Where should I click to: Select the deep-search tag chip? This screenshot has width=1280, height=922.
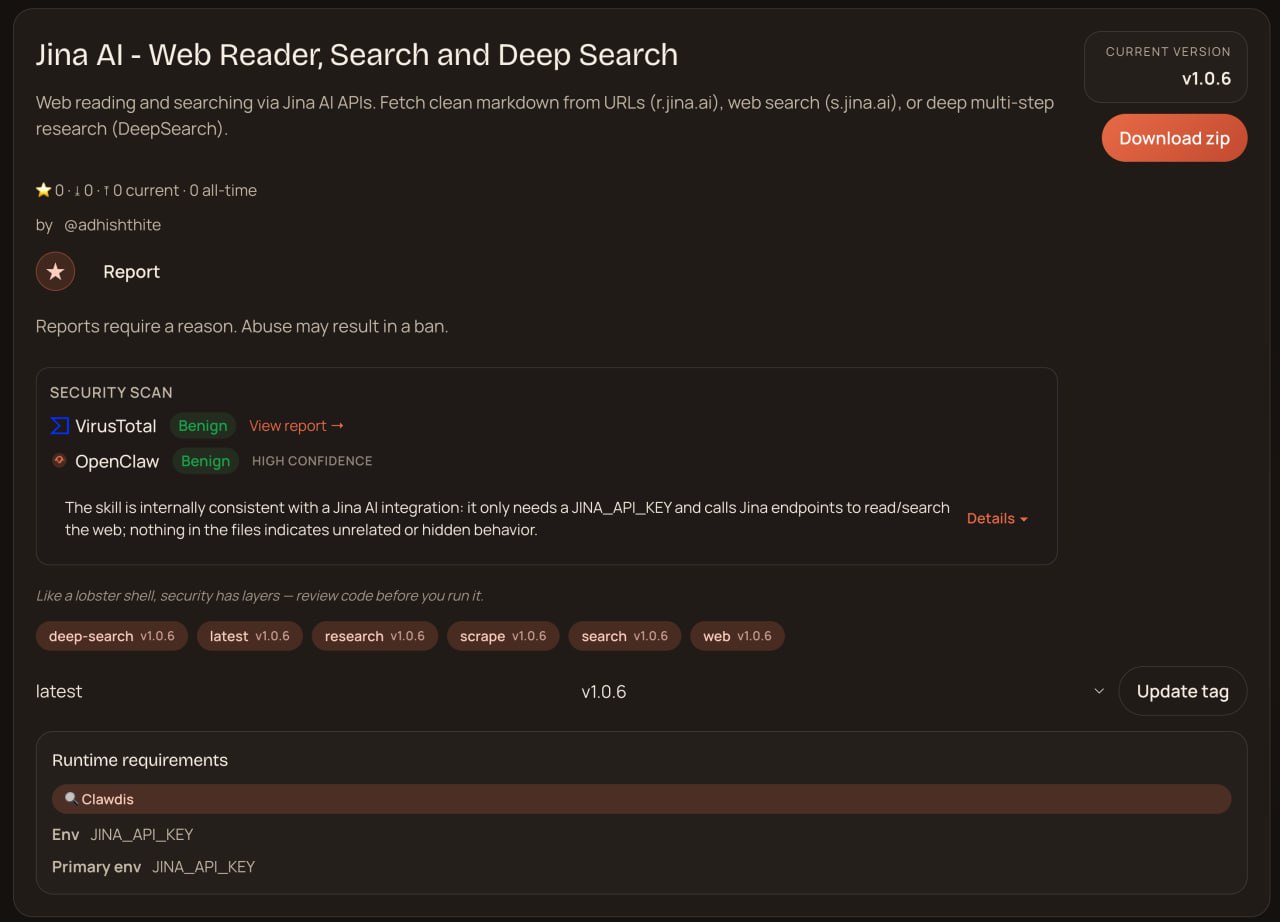[x=111, y=636]
